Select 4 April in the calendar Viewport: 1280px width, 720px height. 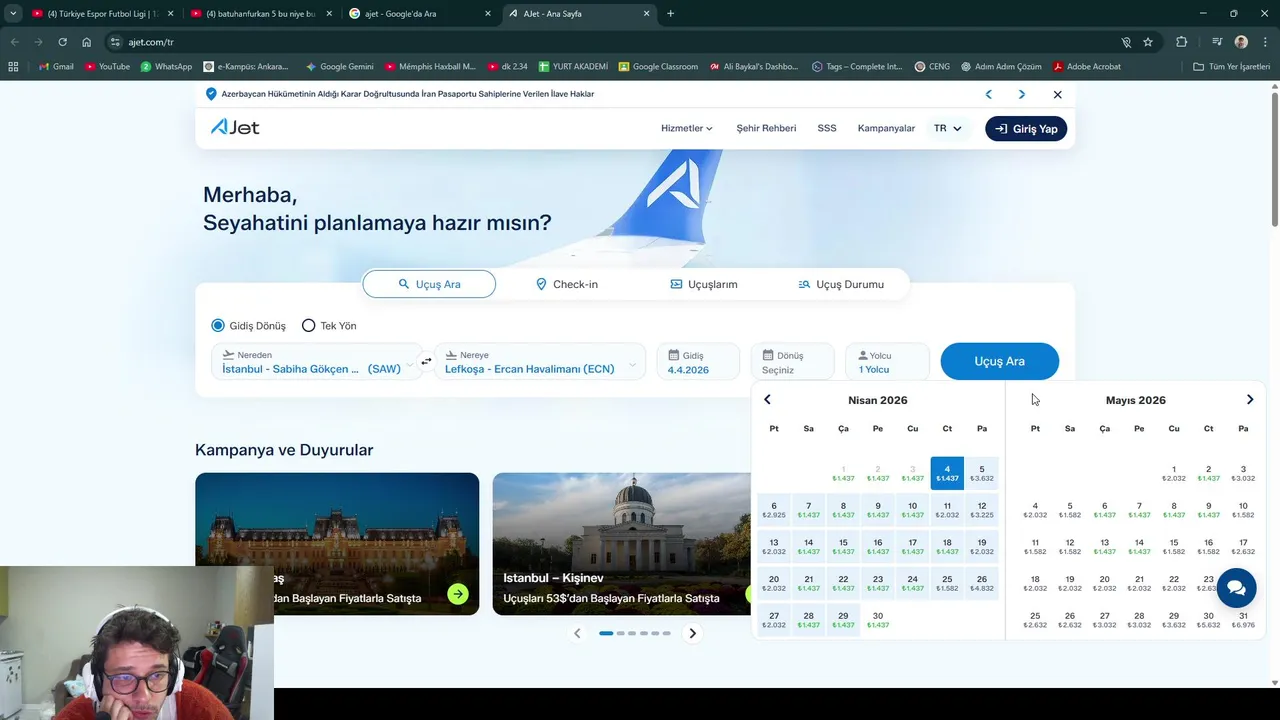click(947, 473)
